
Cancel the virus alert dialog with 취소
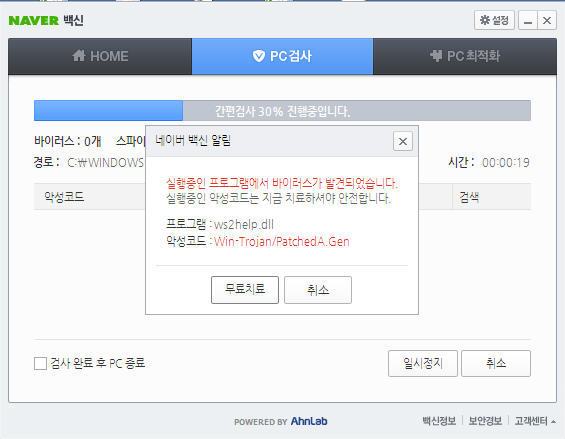click(x=318, y=290)
